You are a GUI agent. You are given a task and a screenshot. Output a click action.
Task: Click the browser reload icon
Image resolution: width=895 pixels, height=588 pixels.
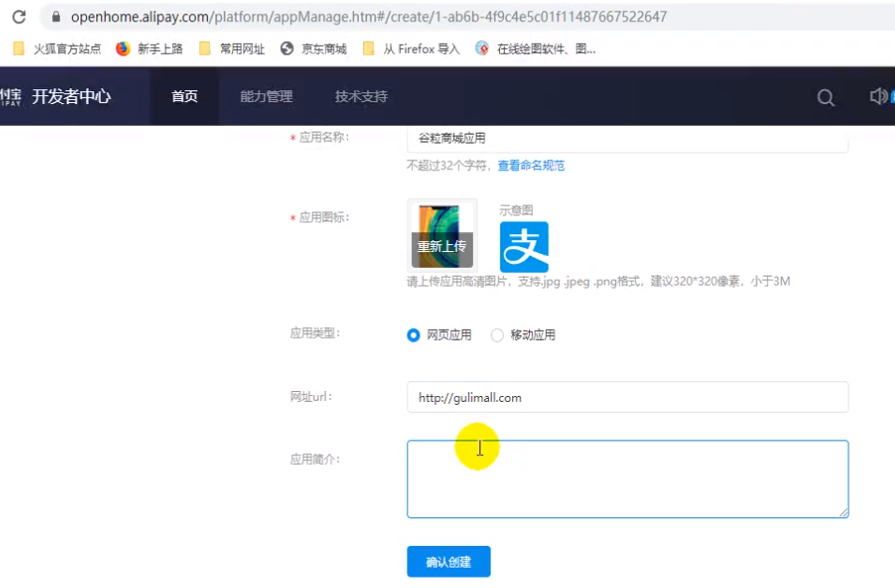[18, 17]
